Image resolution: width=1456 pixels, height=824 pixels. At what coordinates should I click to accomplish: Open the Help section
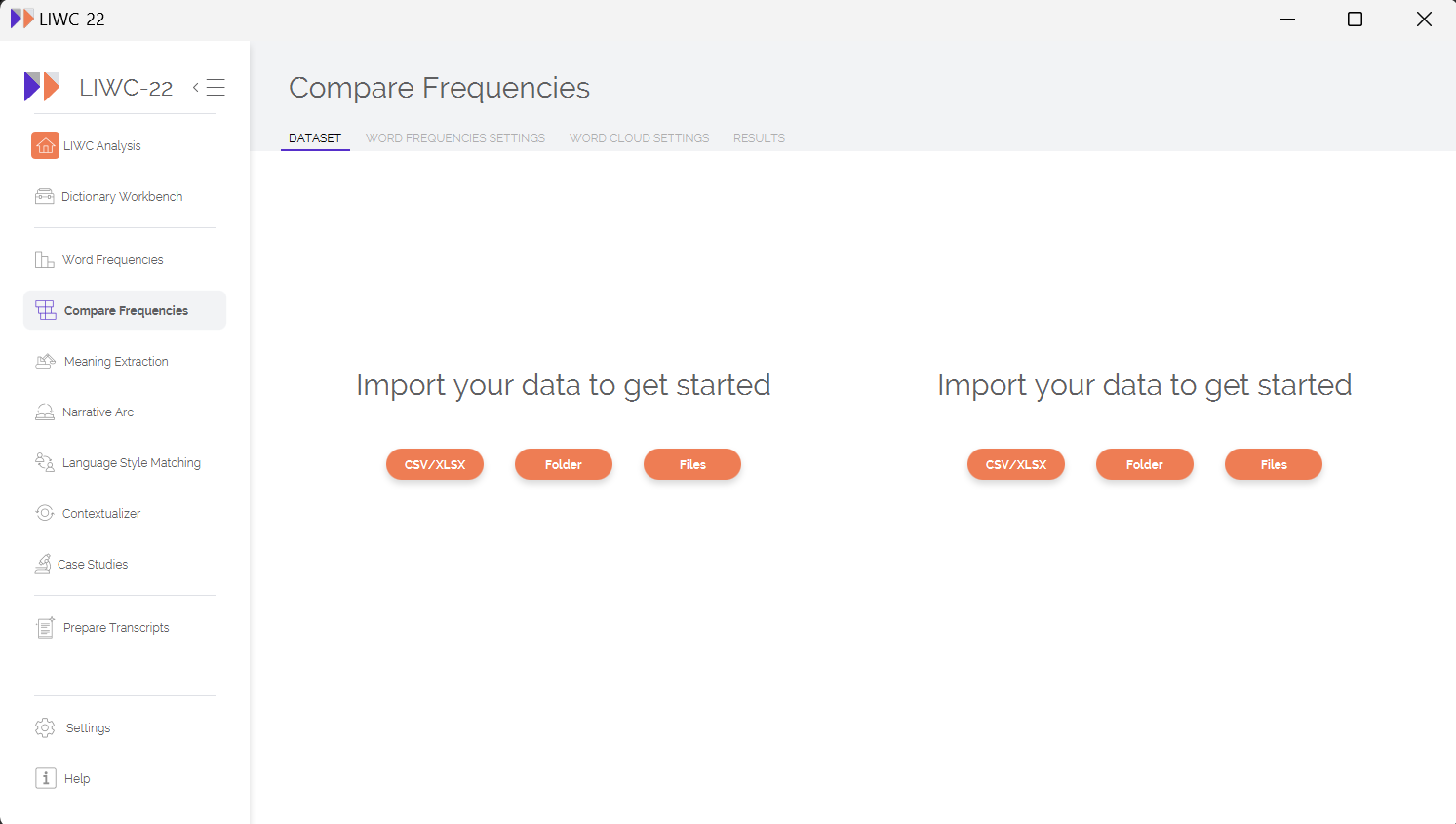click(125, 778)
